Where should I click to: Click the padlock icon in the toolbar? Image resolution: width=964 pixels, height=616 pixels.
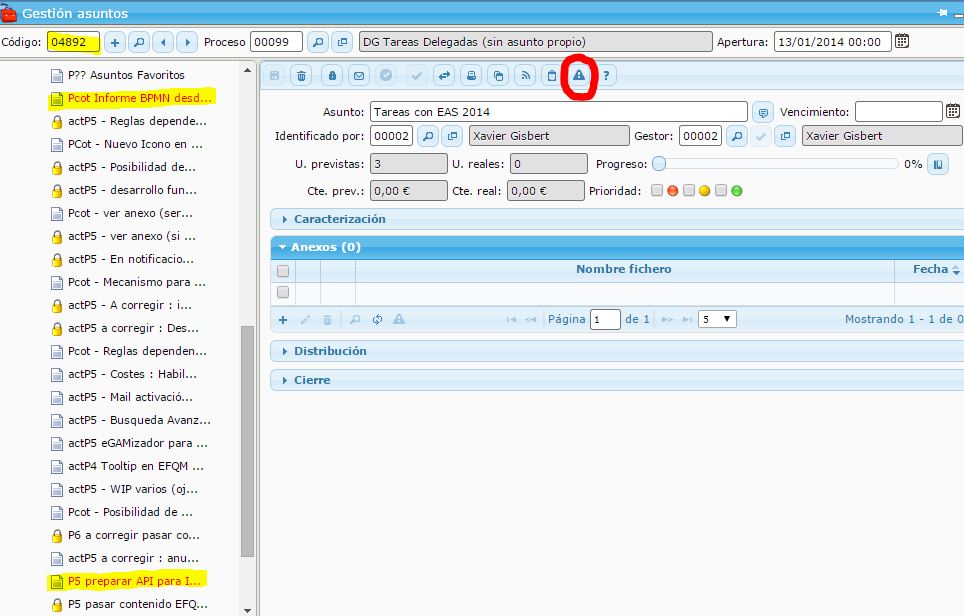click(x=332, y=75)
